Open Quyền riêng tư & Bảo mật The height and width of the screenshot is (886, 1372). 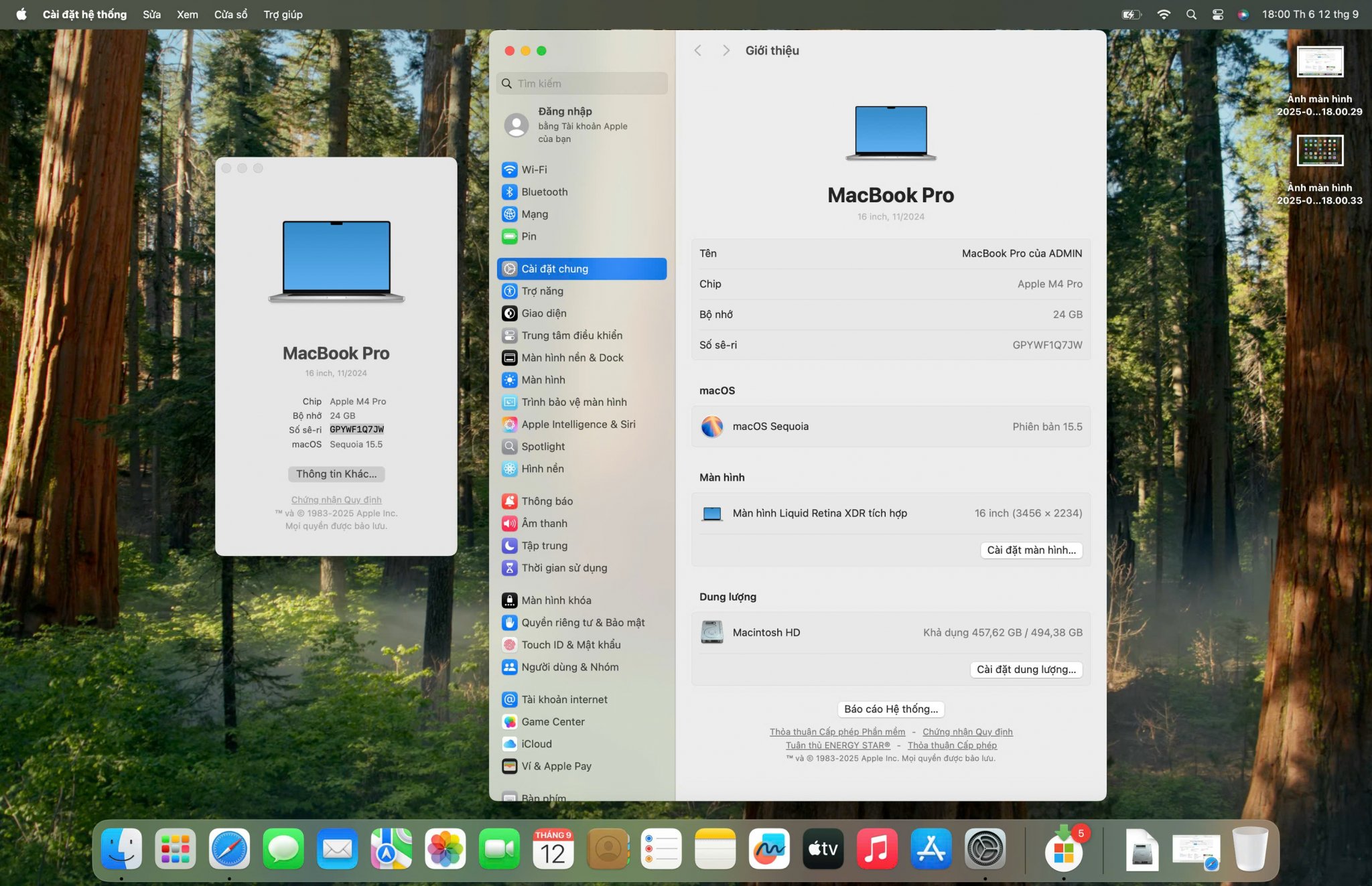click(582, 622)
